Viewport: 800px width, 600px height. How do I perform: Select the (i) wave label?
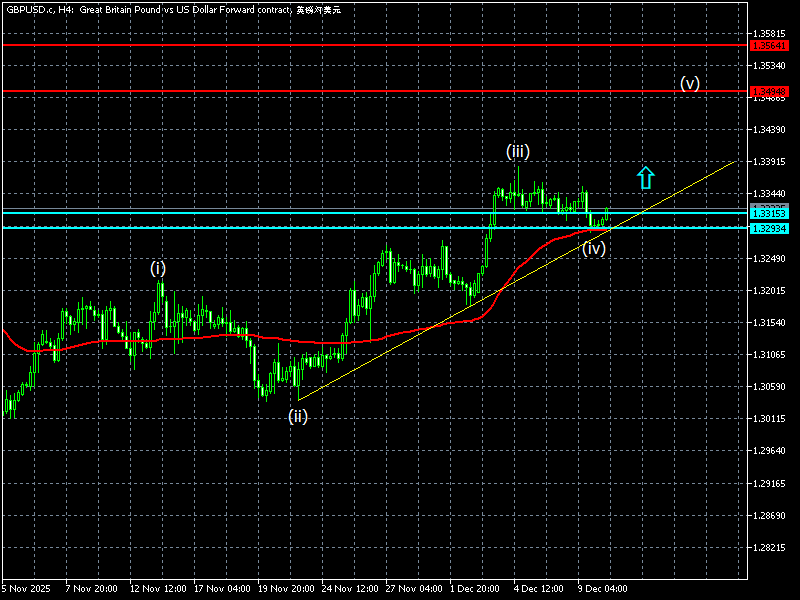pos(158,268)
